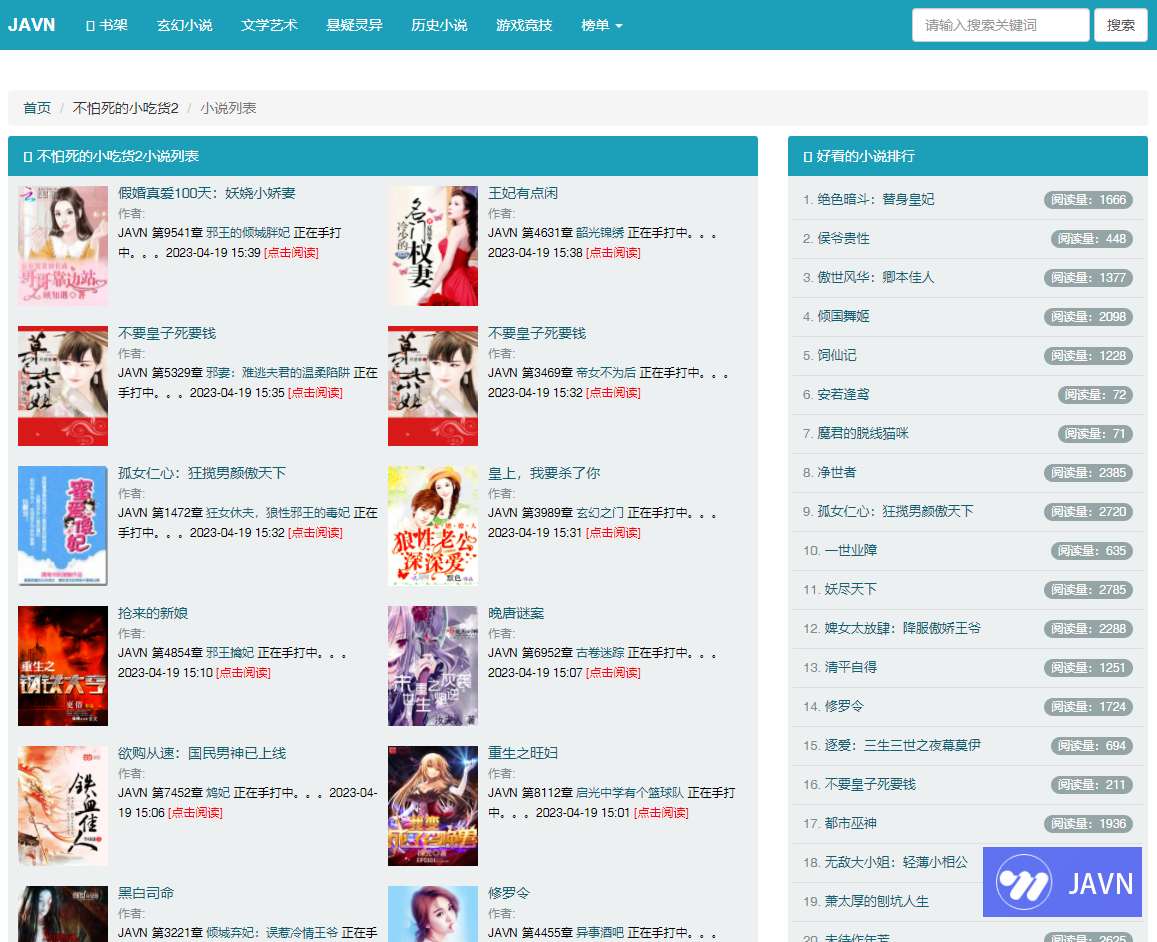The width and height of the screenshot is (1157, 942).
Task: Open ranking item 萧太厚的刨坑人生
Action: tap(877, 901)
